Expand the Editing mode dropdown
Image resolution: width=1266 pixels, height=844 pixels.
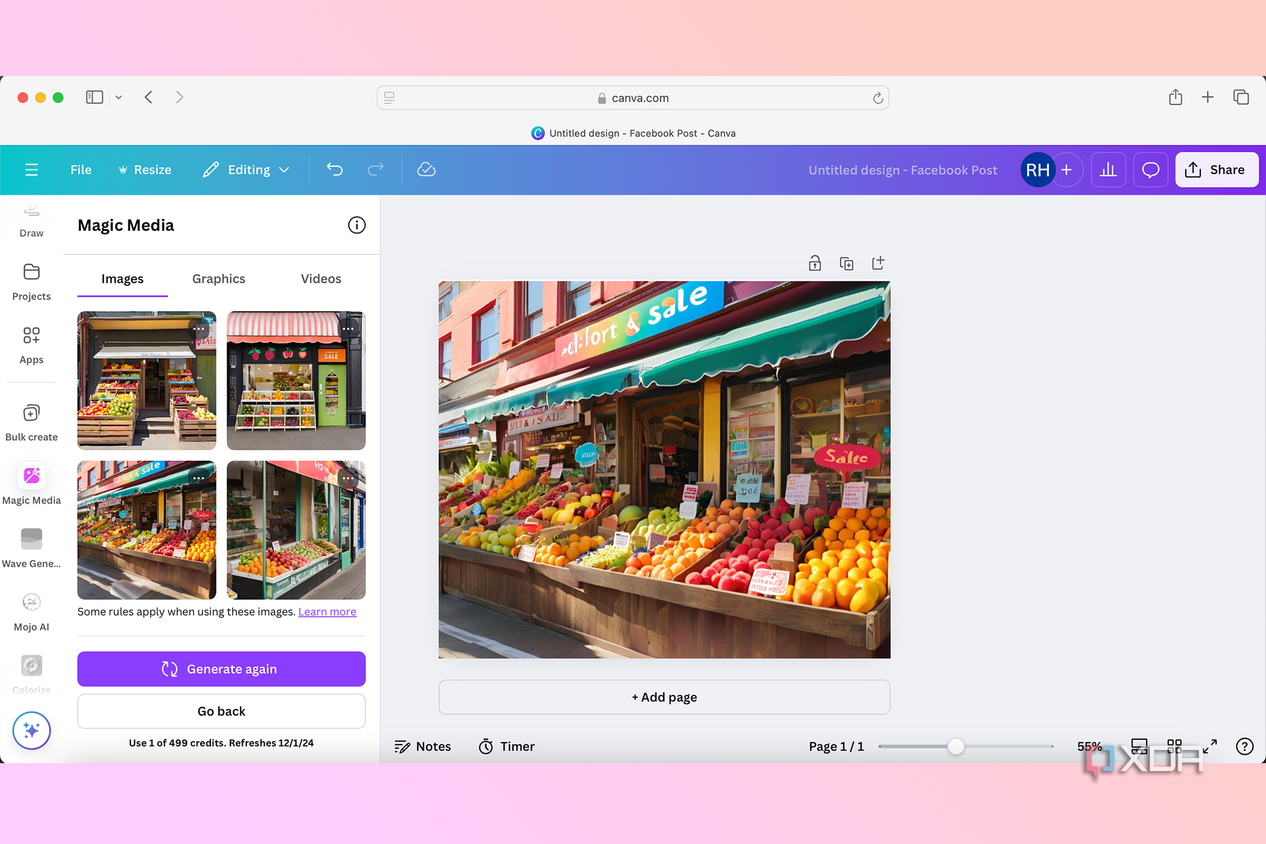[246, 170]
